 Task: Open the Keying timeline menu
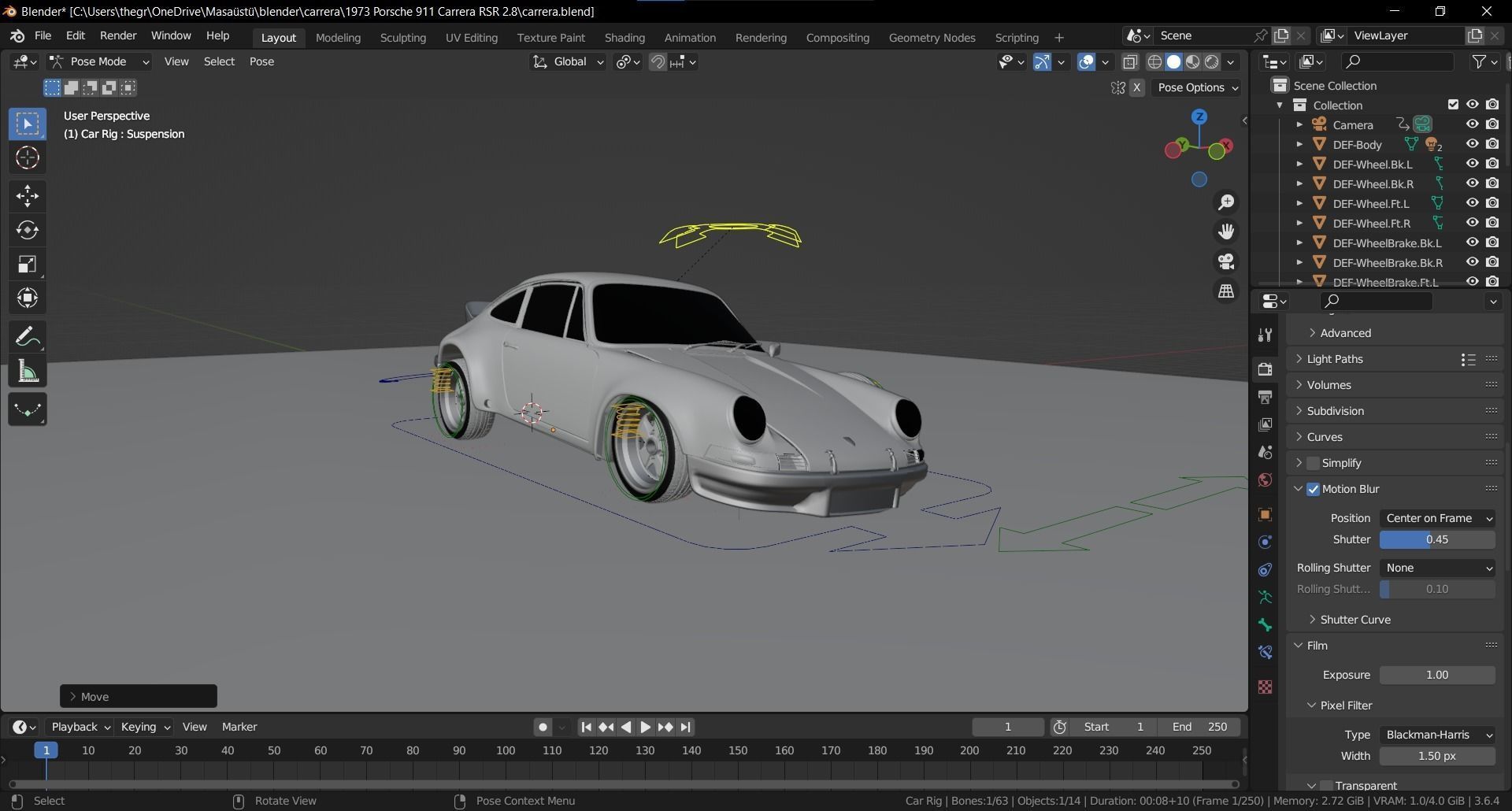146,727
